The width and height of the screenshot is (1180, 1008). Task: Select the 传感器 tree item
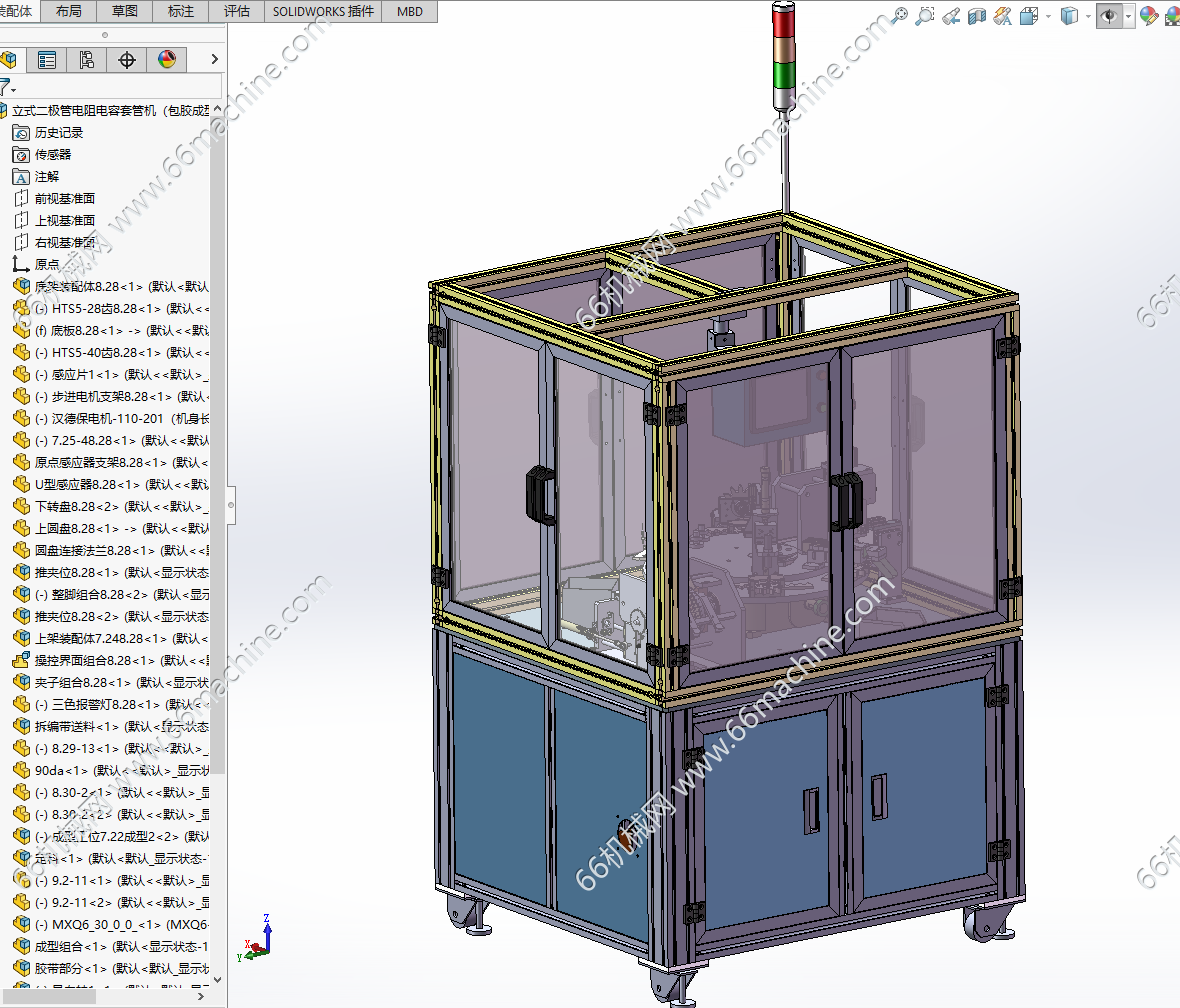click(x=53, y=154)
